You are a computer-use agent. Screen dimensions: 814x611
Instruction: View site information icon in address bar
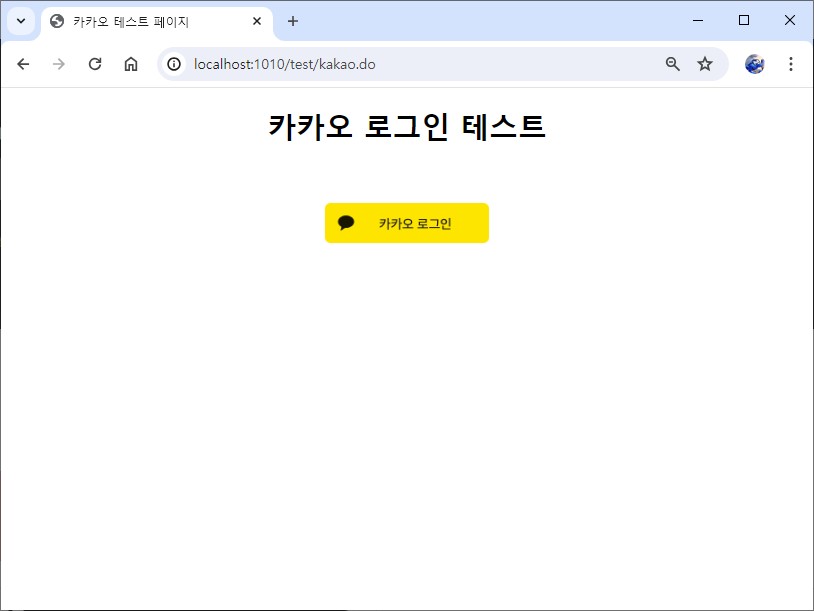coord(174,64)
